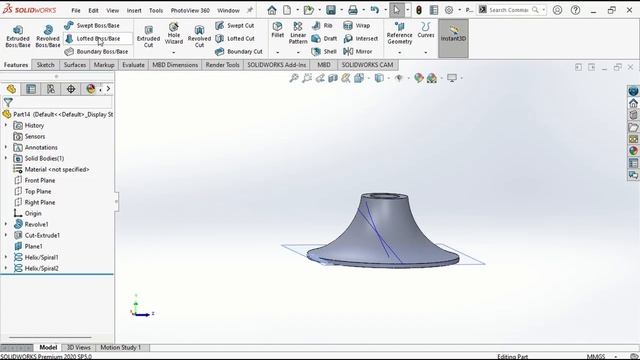Select Boundary Boss/Base feature
Image resolution: width=640 pixels, height=360 pixels.
(96, 51)
